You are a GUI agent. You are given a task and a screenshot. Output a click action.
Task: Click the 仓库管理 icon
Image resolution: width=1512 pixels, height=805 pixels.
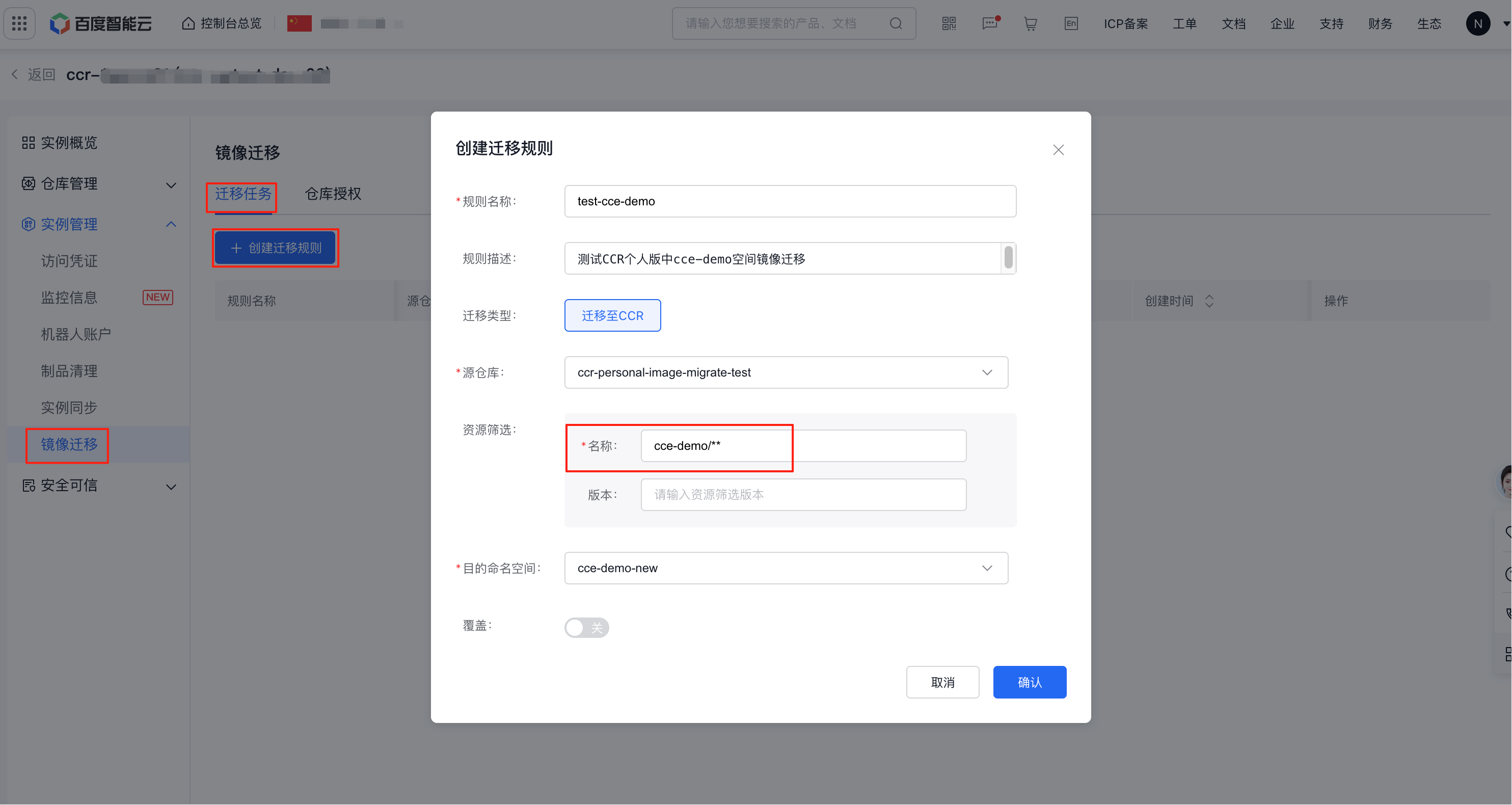tap(28, 184)
